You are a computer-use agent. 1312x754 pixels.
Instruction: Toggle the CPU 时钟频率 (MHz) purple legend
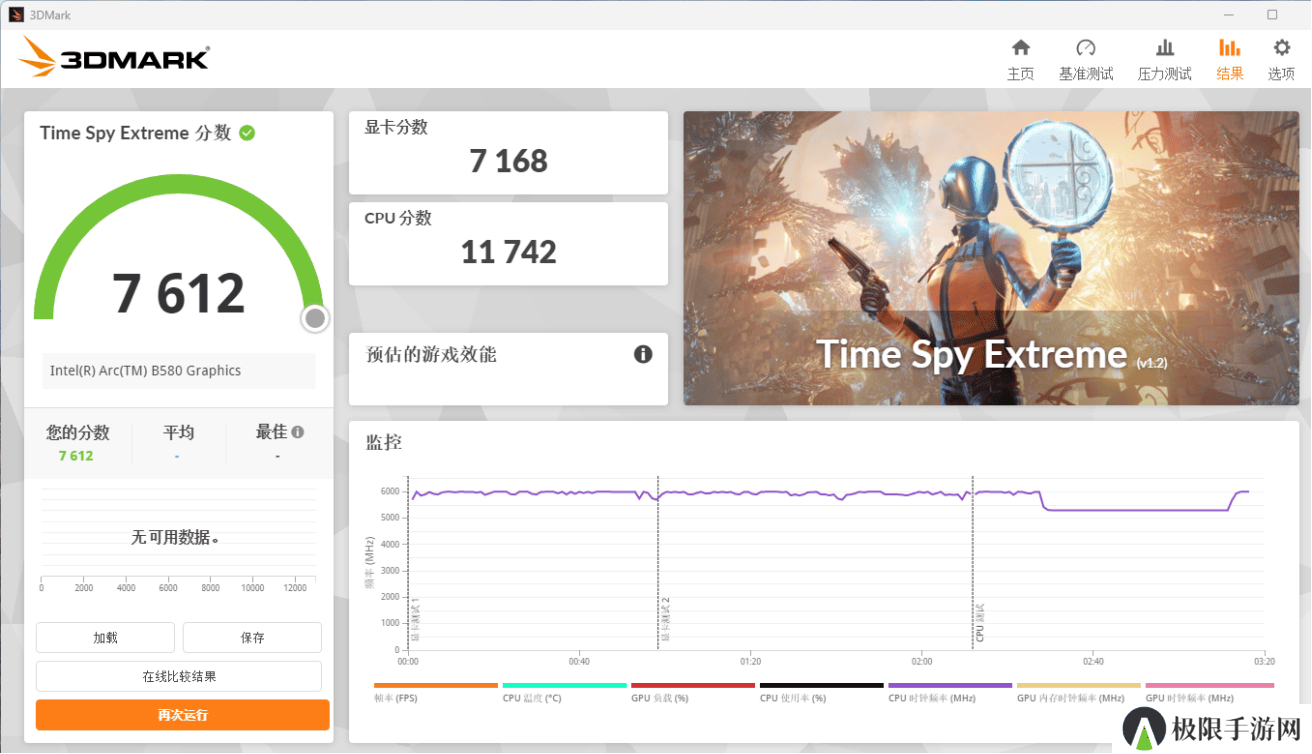[950, 692]
